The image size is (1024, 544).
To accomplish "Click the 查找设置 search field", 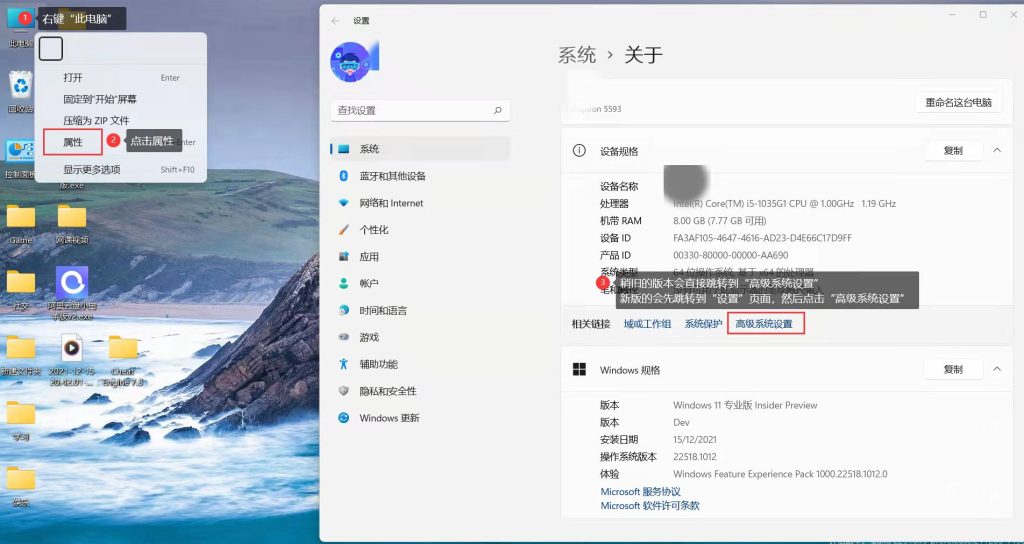I will [x=420, y=110].
